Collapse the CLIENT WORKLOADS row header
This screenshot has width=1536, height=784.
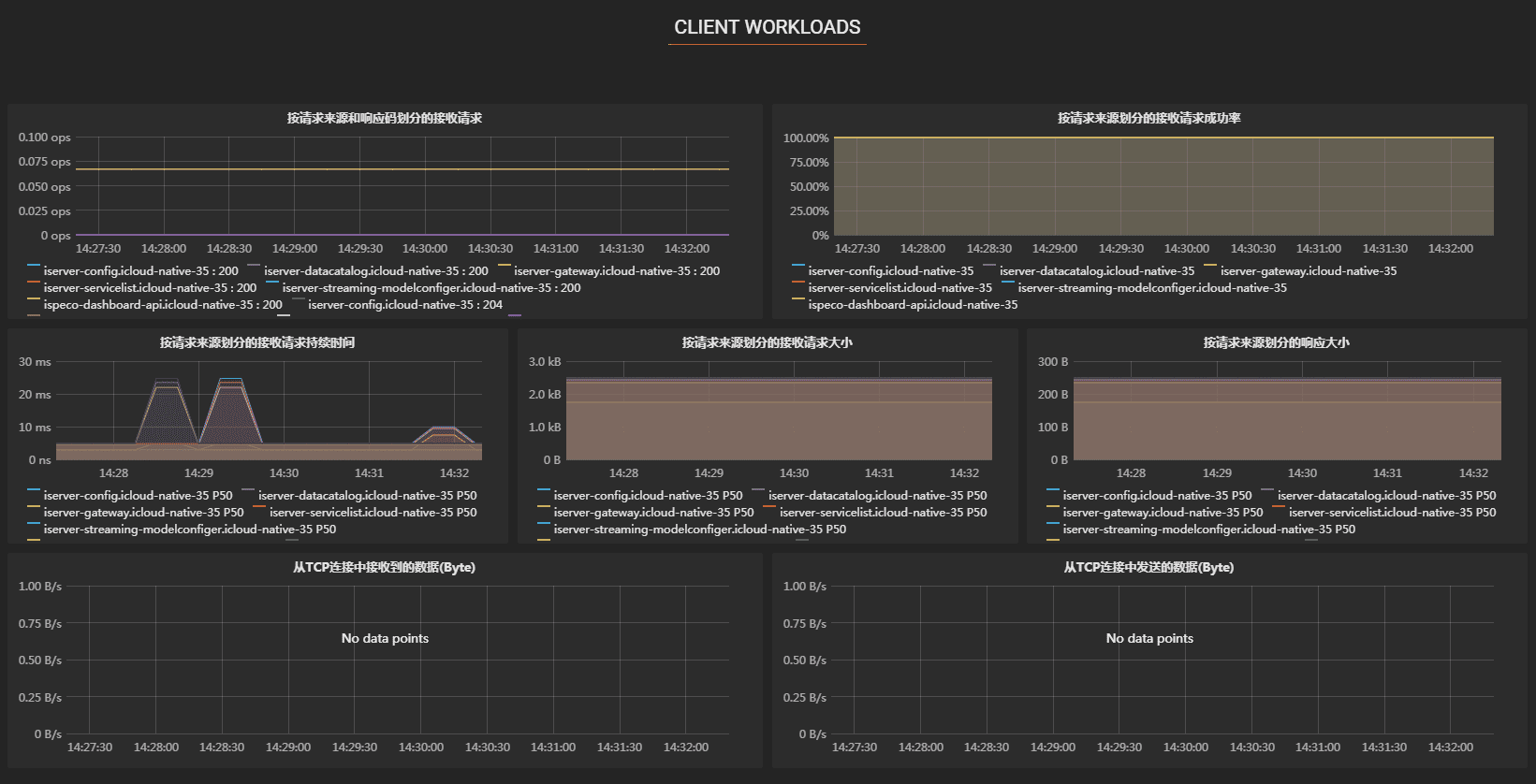click(x=767, y=27)
